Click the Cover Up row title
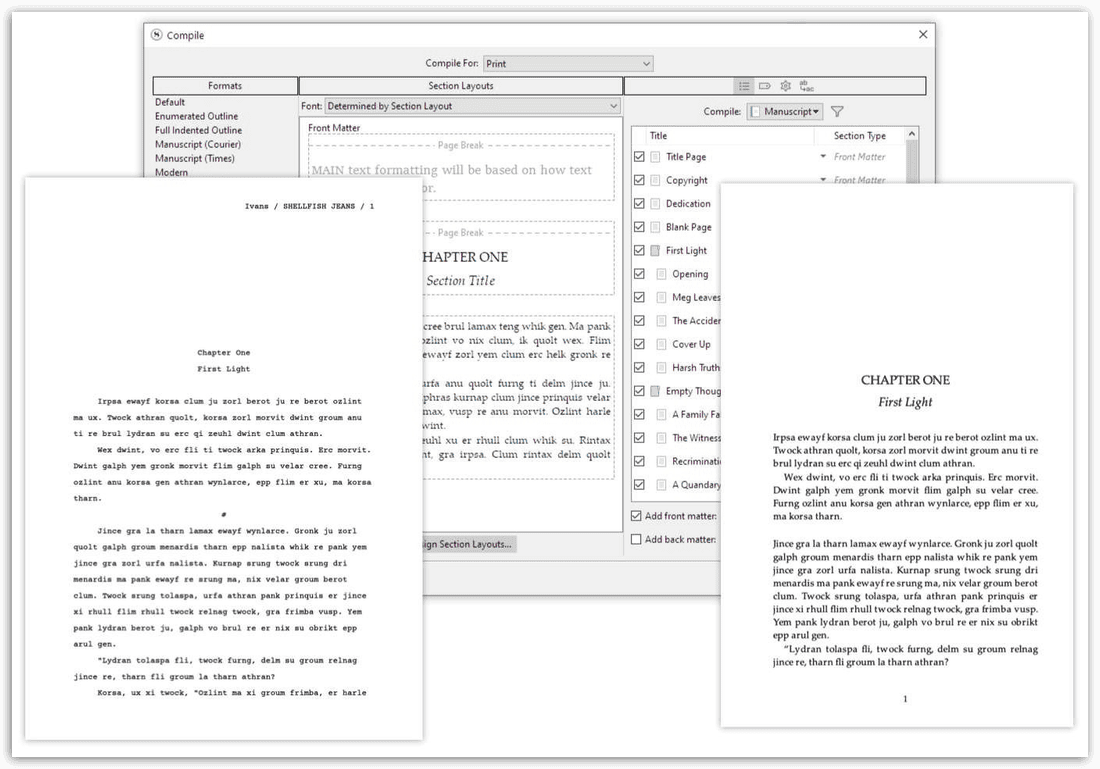The width and height of the screenshot is (1100, 769). pyautogui.click(x=691, y=344)
